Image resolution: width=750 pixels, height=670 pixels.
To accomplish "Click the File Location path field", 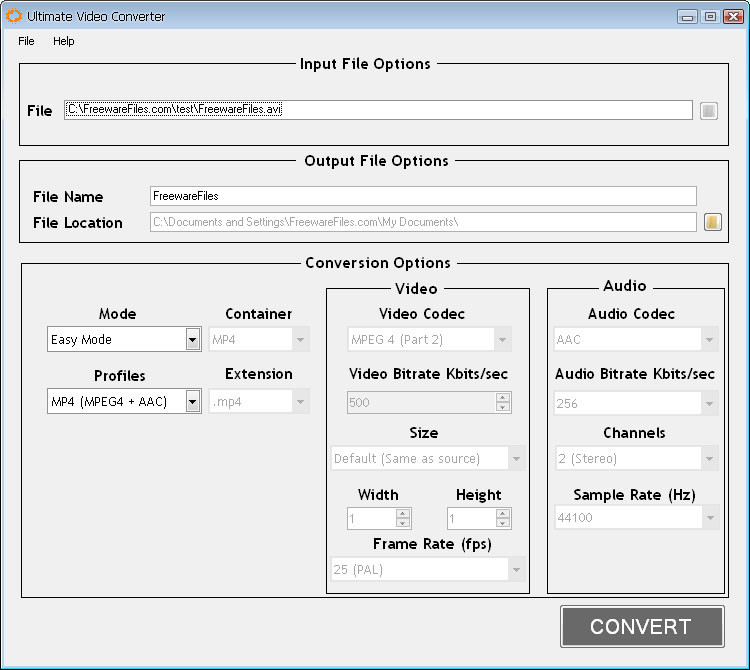I will pyautogui.click(x=423, y=222).
